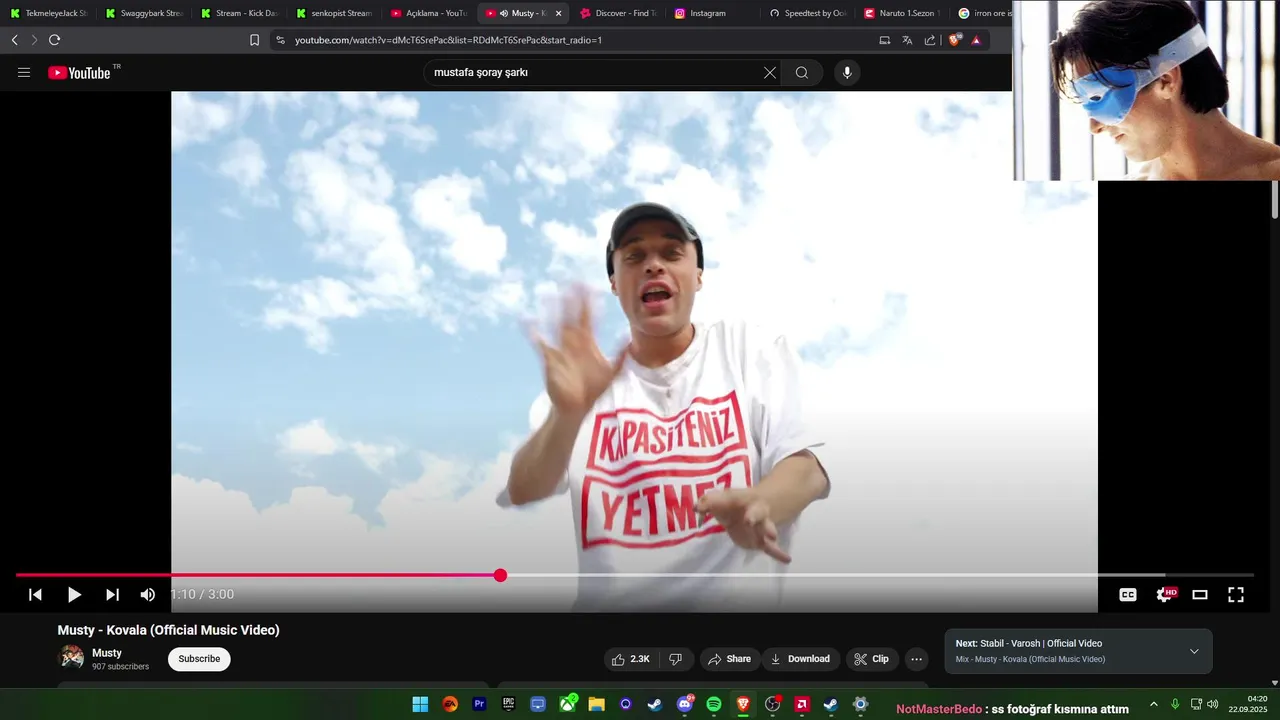Switch to Açıklama - YouTube tab
This screenshot has width=1280, height=720.
428,13
